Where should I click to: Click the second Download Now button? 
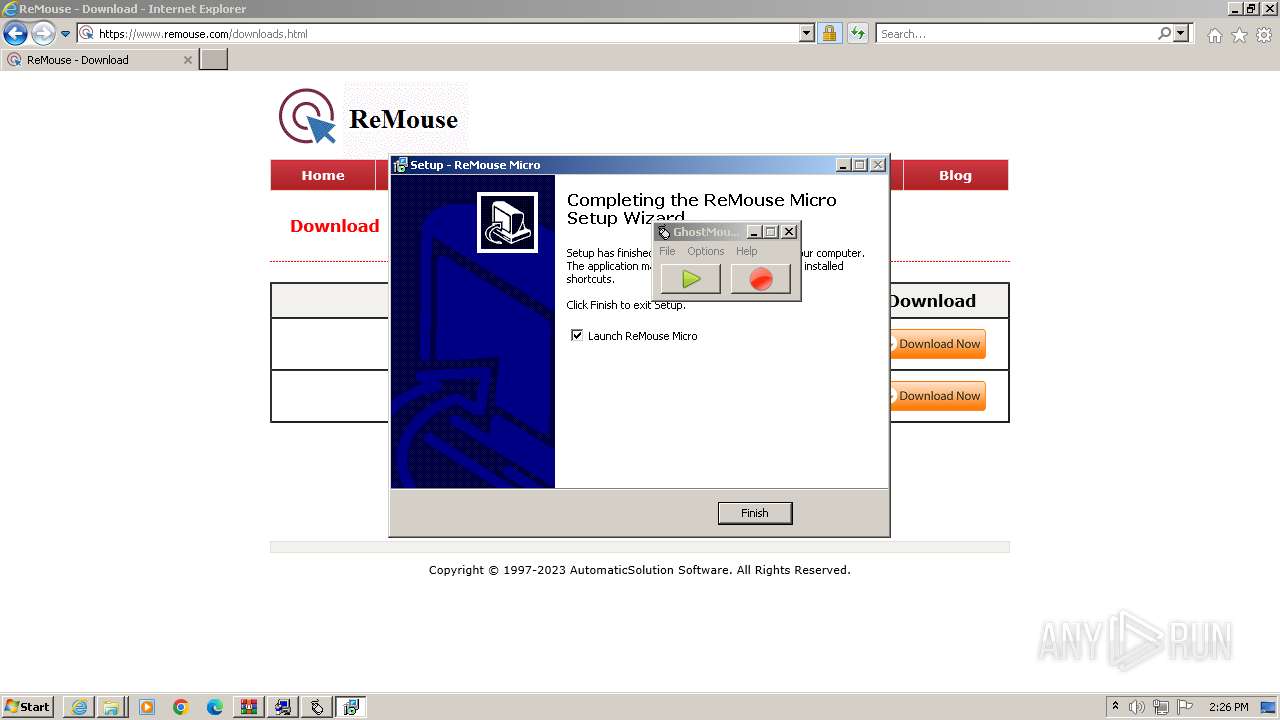point(937,396)
